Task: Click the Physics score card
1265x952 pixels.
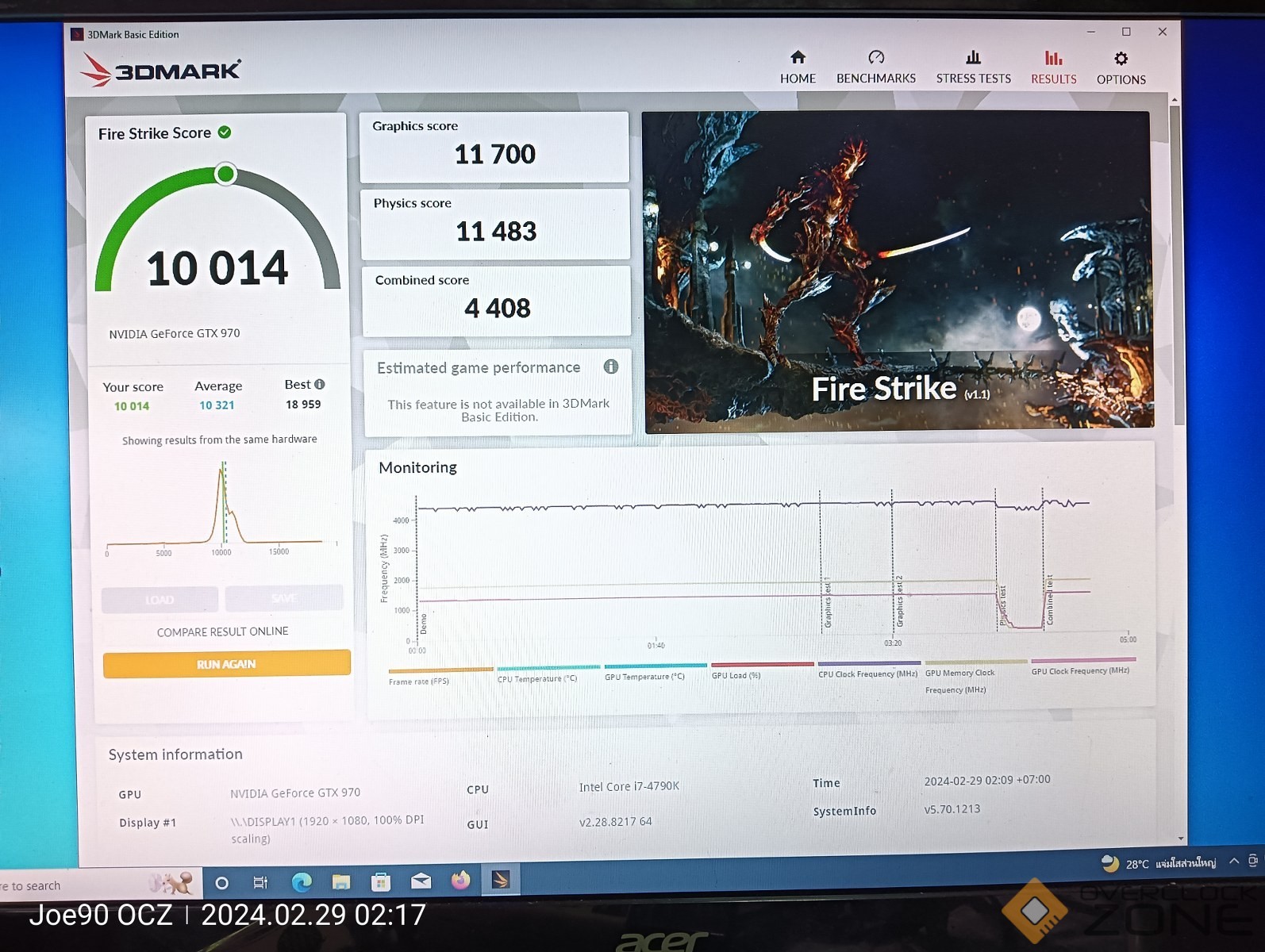Action: [495, 224]
